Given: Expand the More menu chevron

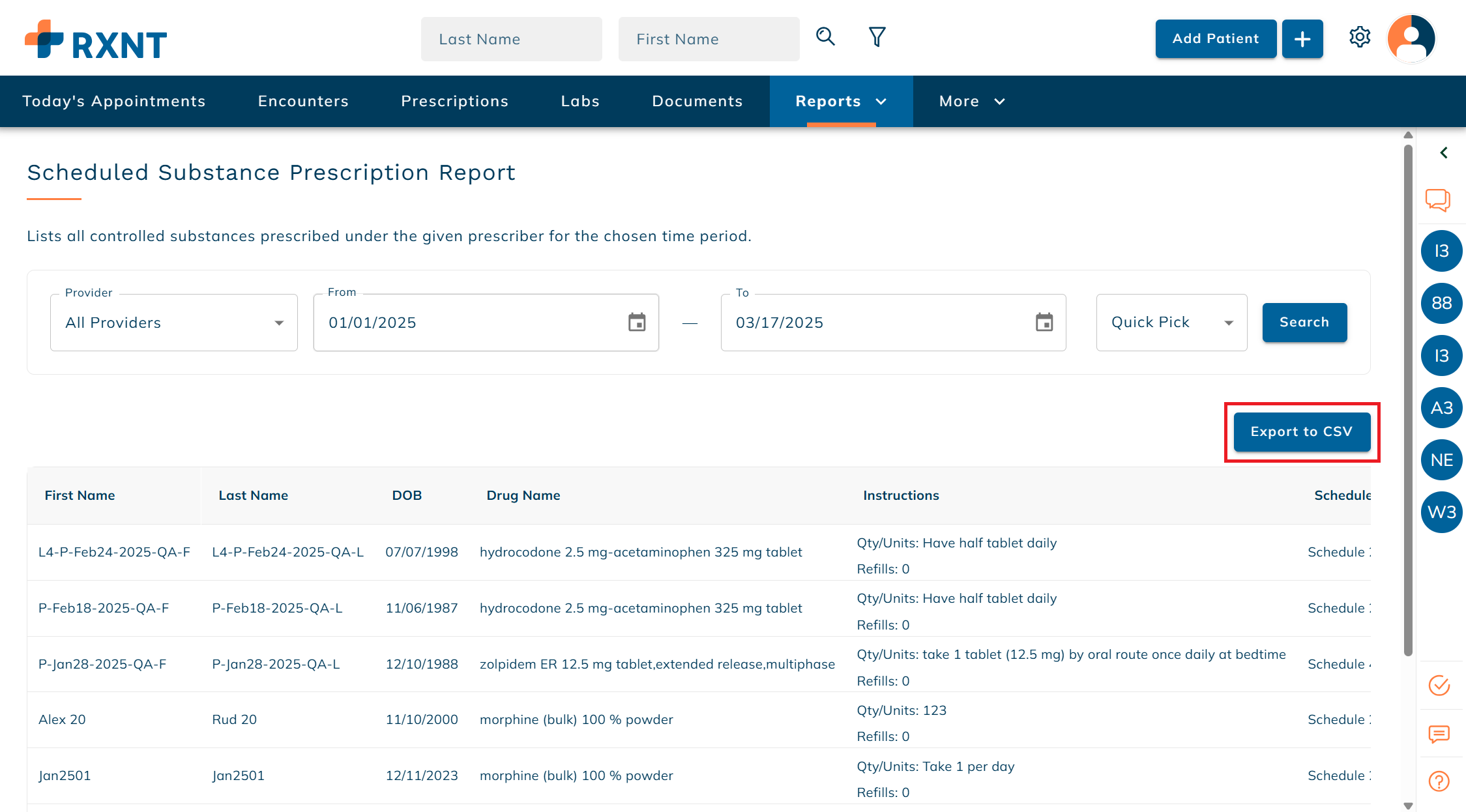Looking at the screenshot, I should [x=999, y=102].
